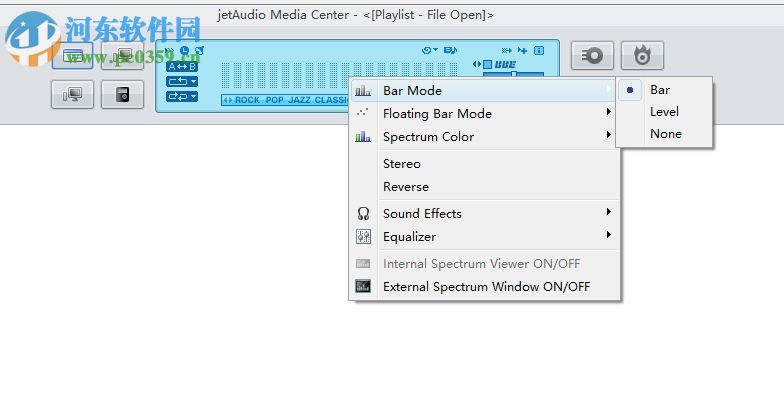Select the JAZZ equalizer preset
Screen dimensions: 784x404
click(x=299, y=100)
